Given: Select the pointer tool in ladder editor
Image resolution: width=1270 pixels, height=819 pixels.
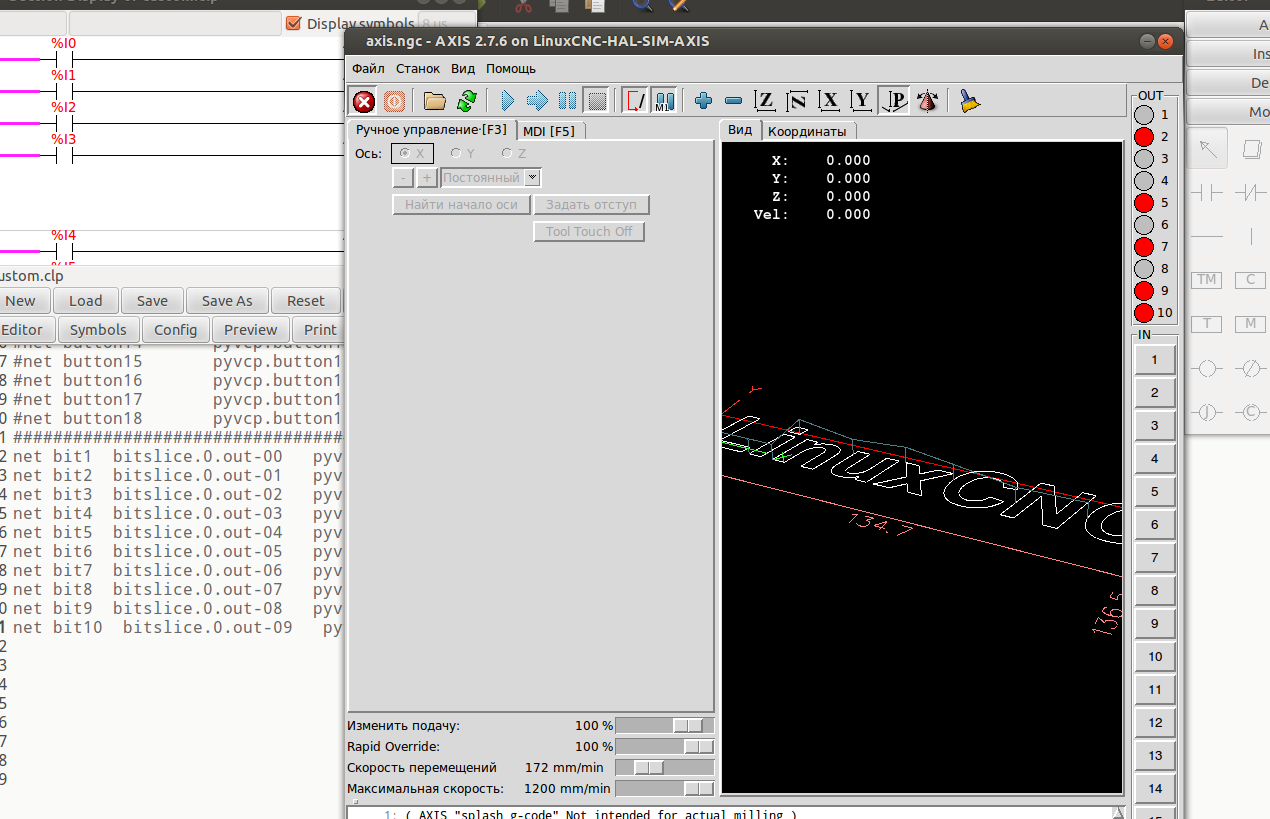Looking at the screenshot, I should coord(1207,149).
